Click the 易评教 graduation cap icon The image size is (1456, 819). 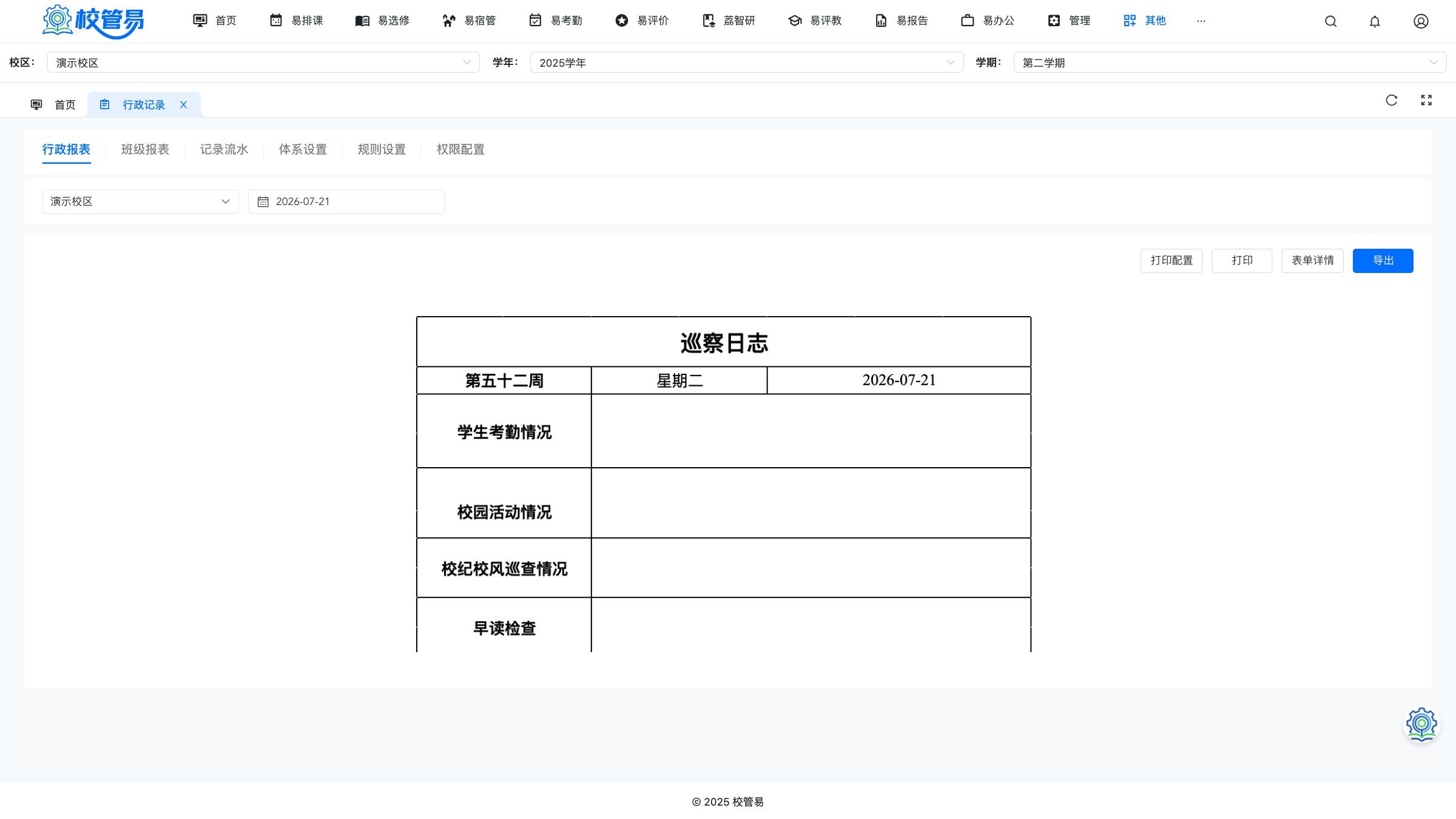tap(795, 21)
